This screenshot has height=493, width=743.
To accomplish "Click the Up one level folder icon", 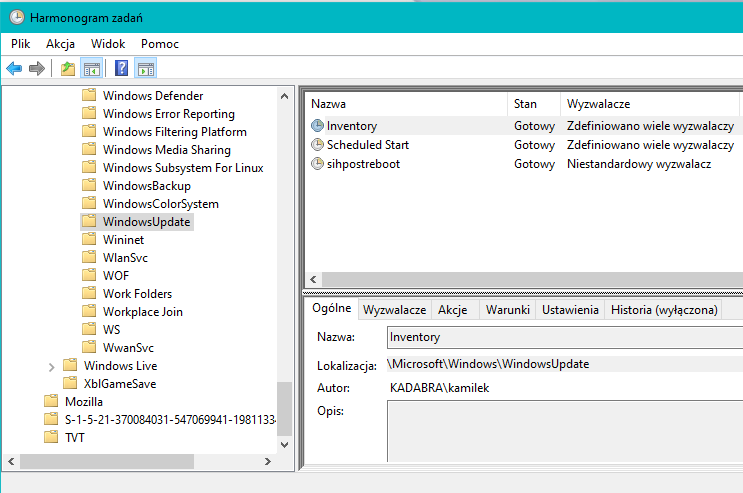I will 67,69.
